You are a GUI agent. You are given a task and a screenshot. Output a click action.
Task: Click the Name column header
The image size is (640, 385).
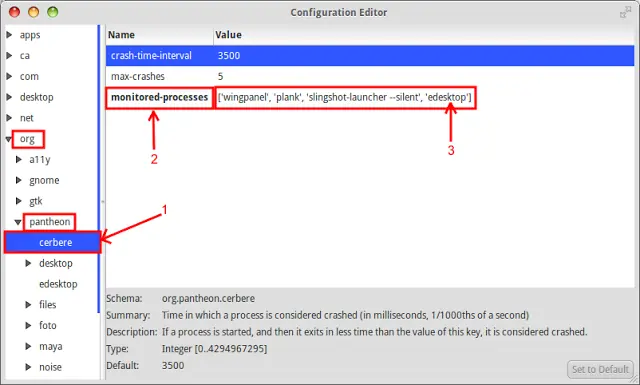pyautogui.click(x=159, y=35)
